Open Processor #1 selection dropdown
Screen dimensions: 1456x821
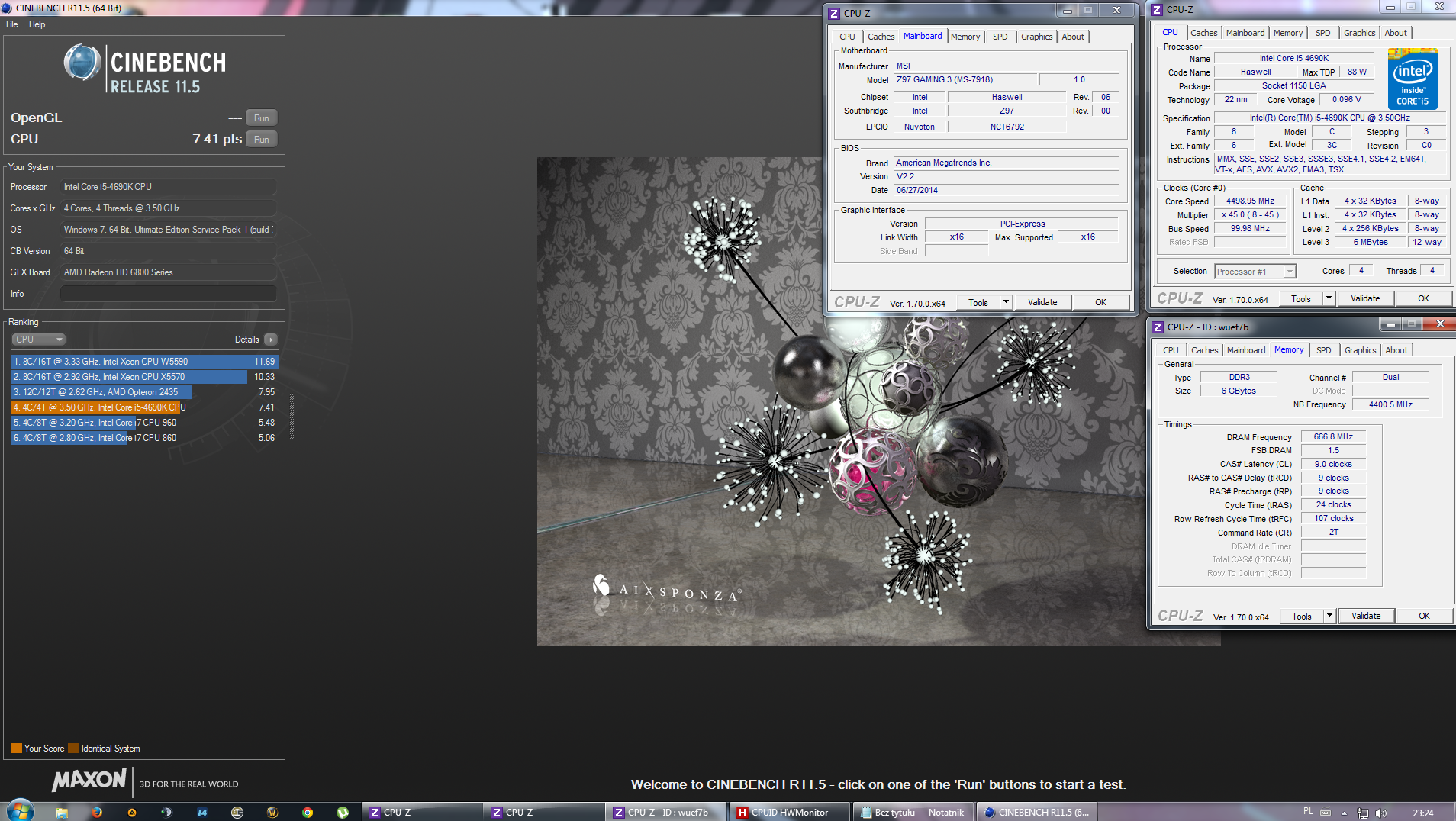tap(1255, 272)
